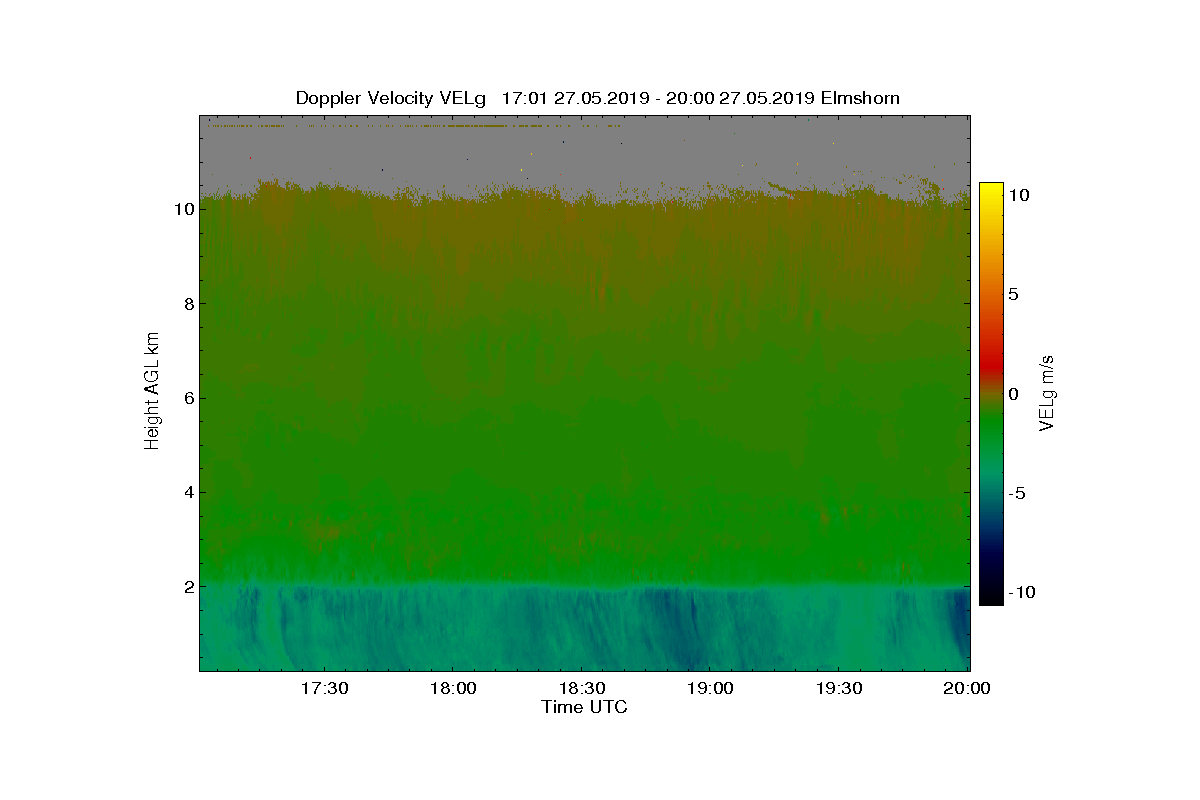Click the red zone of the color bar
This screenshot has height=800, width=1200.
(x=990, y=364)
